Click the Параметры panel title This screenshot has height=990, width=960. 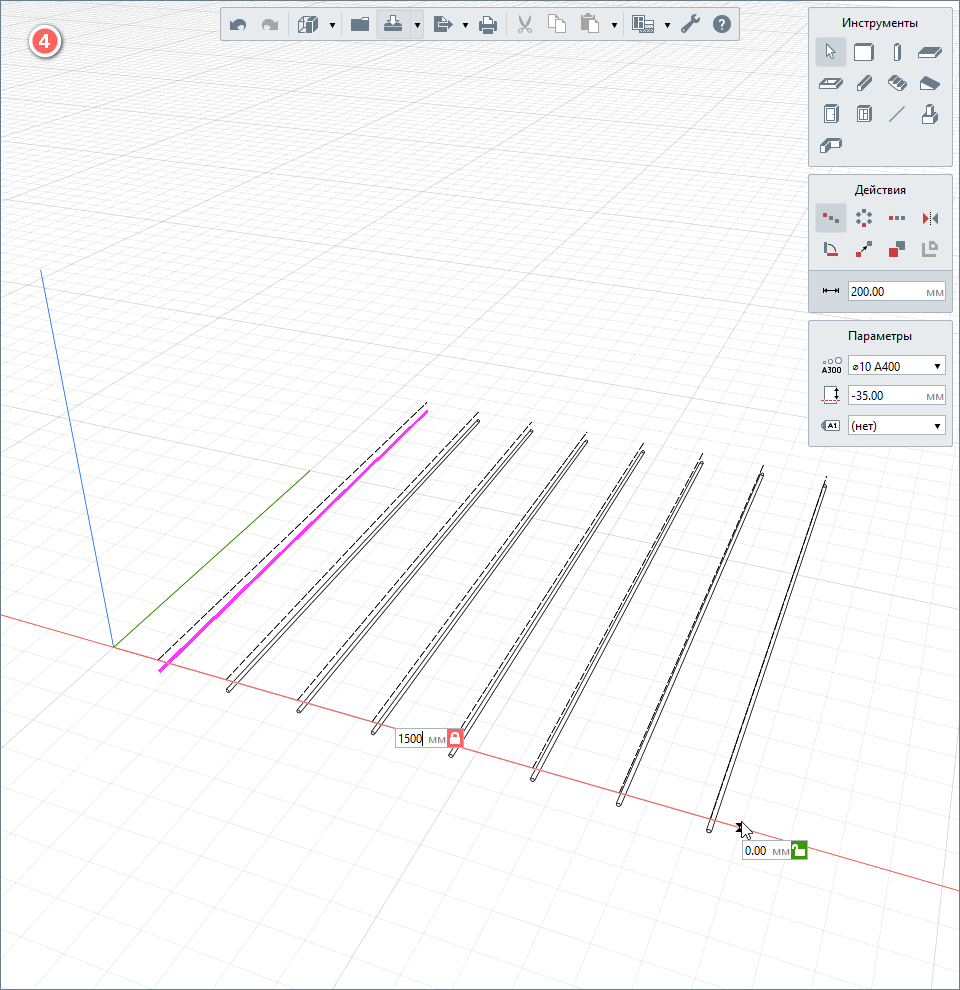tap(880, 336)
